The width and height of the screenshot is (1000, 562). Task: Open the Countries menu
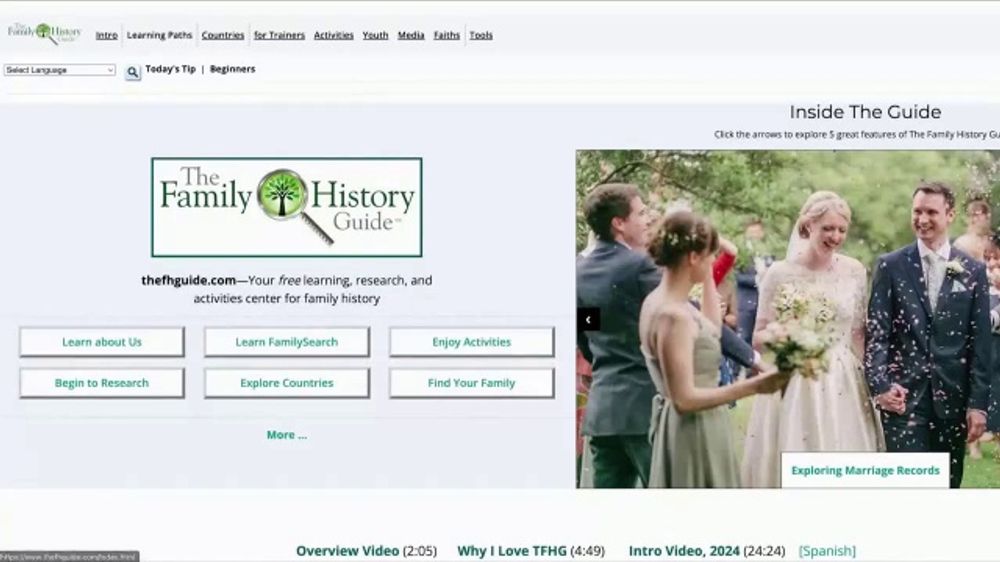coord(223,35)
